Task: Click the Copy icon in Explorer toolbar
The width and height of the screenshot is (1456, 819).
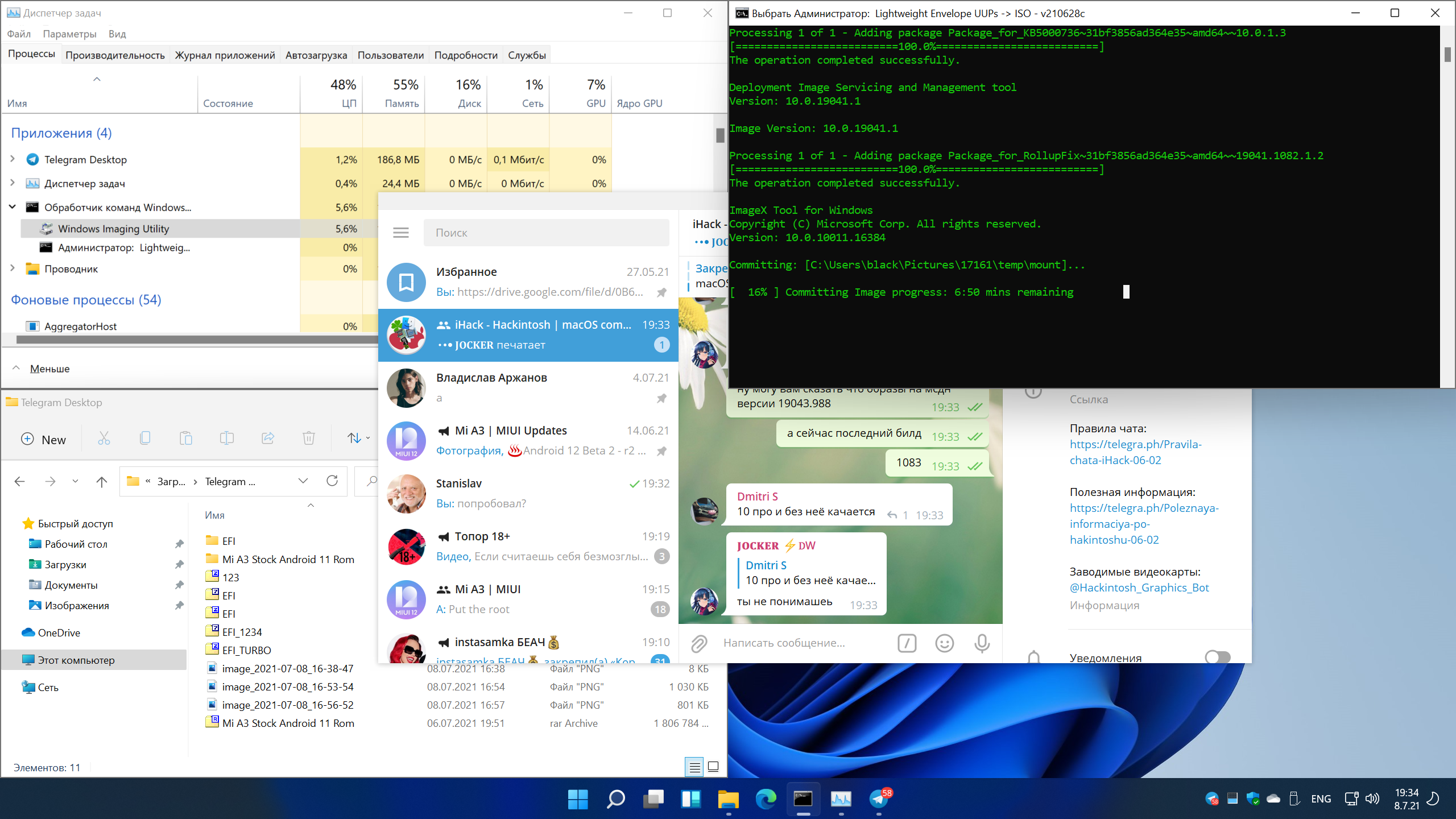Action: coord(145,438)
